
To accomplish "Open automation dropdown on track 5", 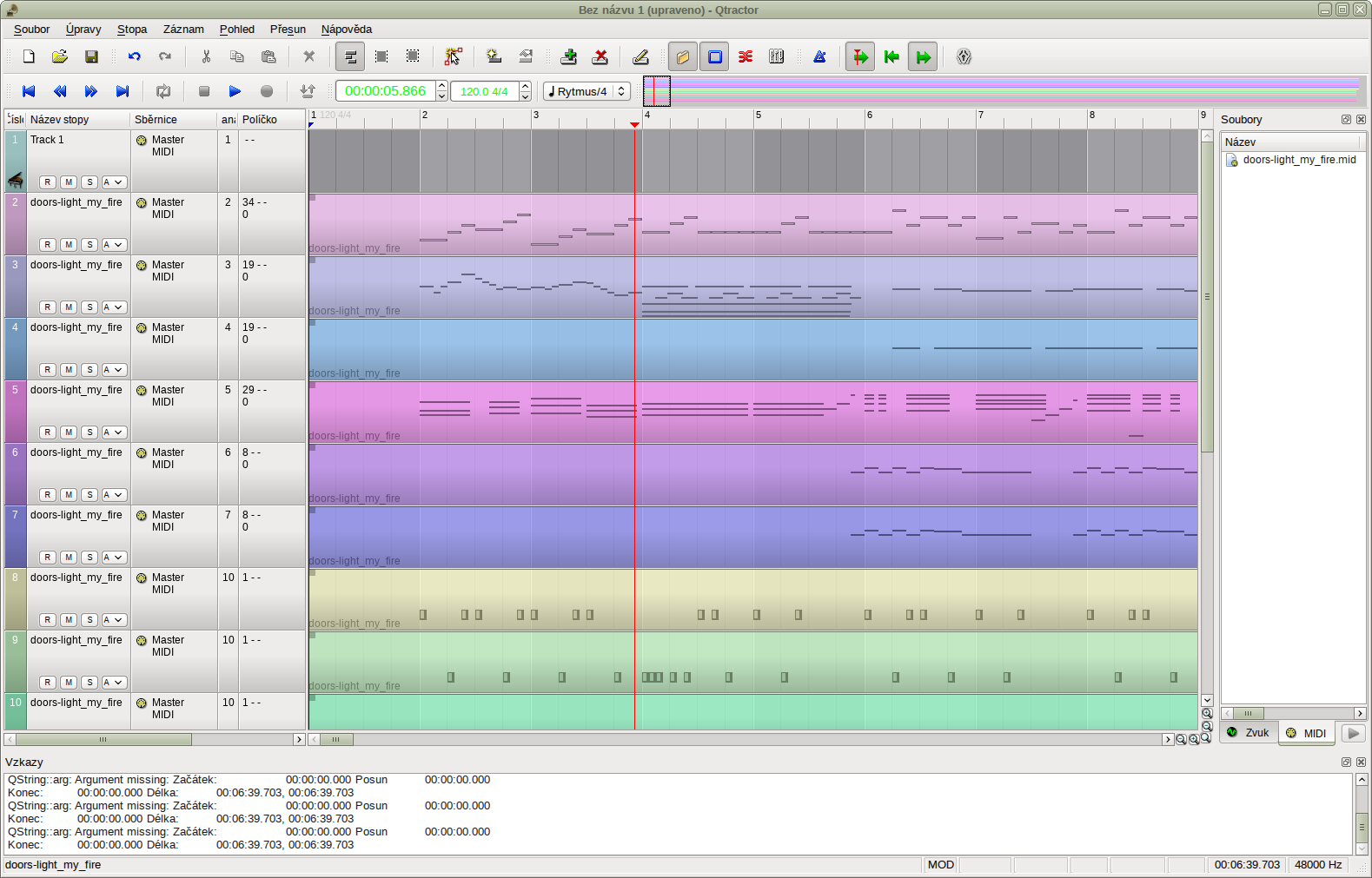I will pos(115,432).
